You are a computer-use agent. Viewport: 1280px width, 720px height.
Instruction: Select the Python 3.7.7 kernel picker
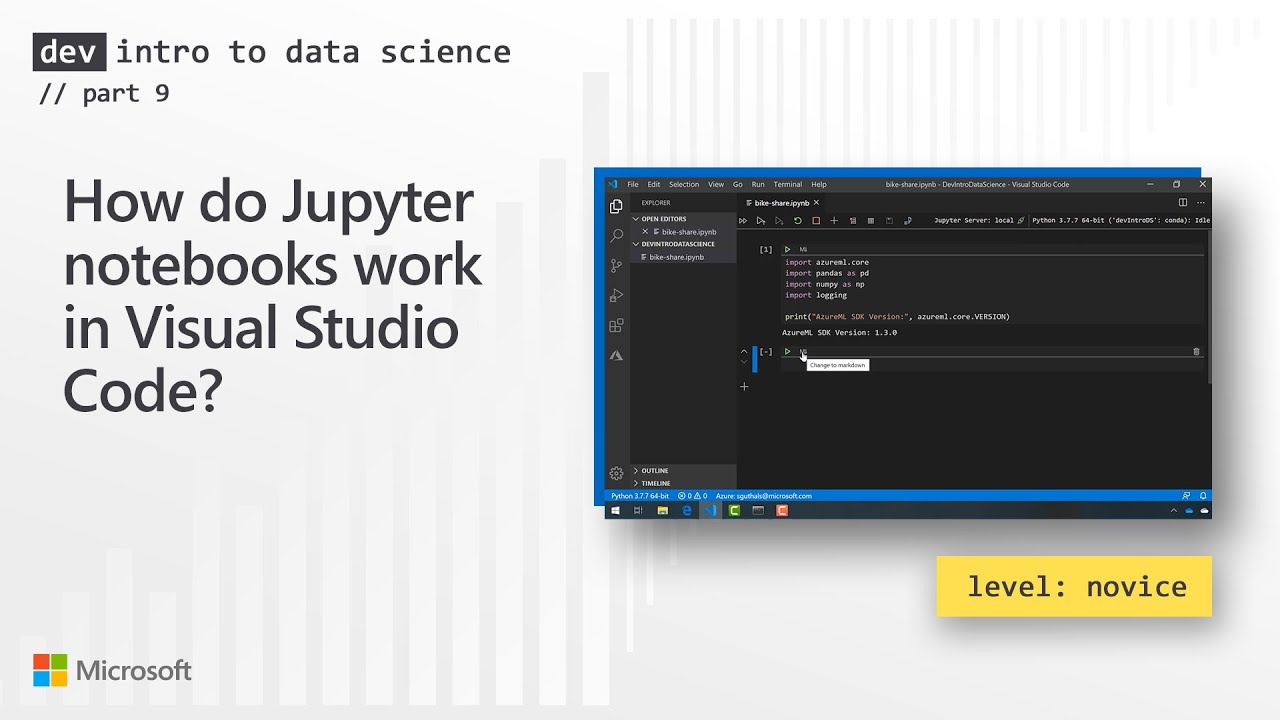pos(1121,220)
